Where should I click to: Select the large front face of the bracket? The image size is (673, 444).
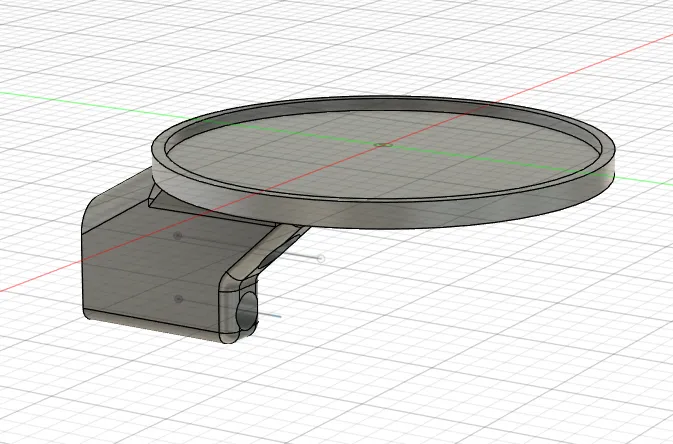[150, 275]
